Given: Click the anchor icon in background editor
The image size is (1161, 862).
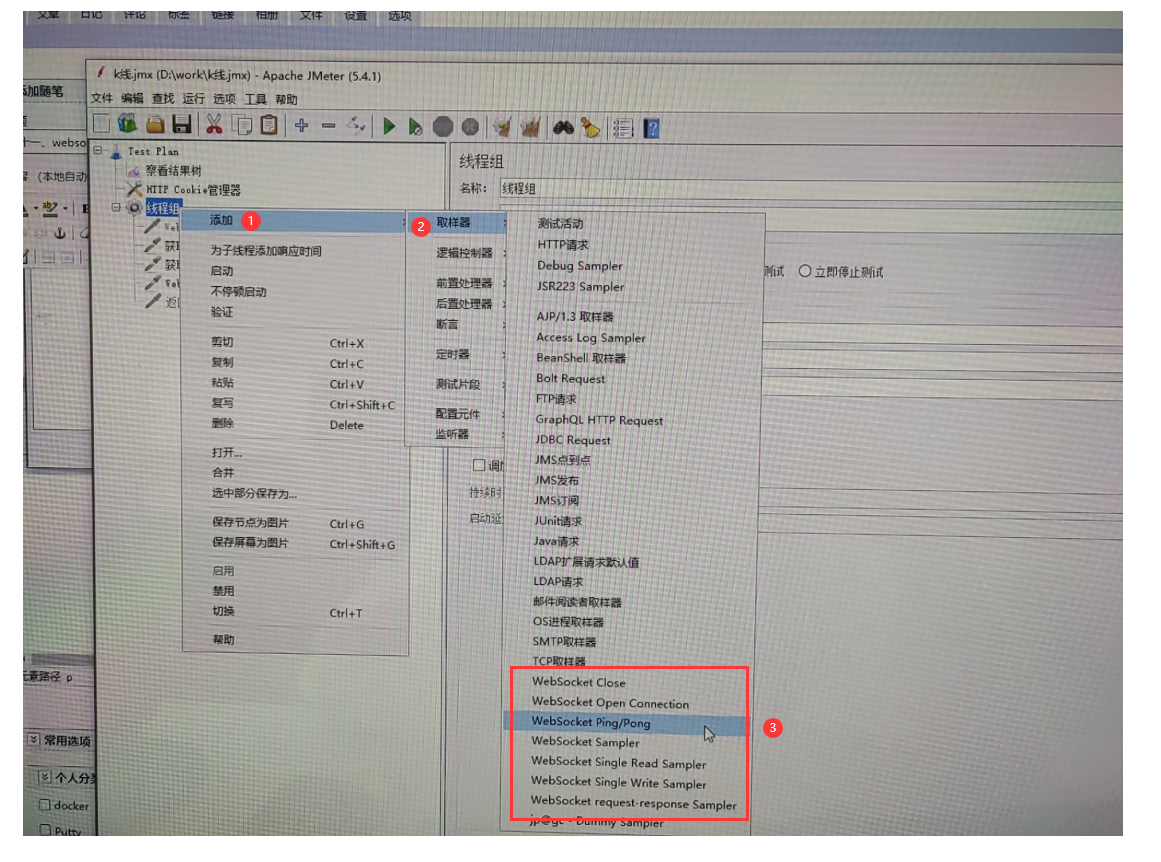Looking at the screenshot, I should 60,233.
